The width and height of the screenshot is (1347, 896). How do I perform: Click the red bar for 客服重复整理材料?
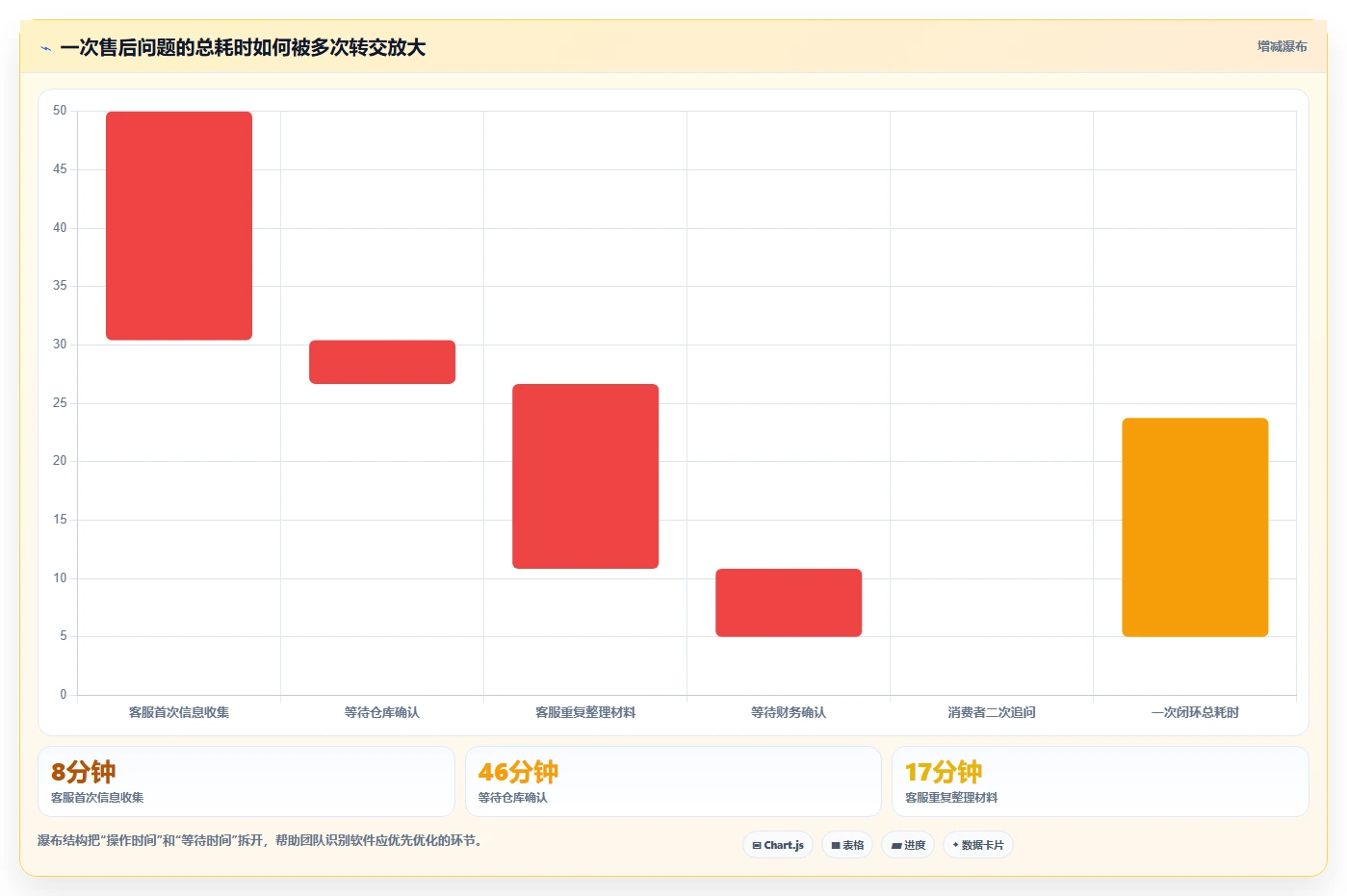coord(585,476)
